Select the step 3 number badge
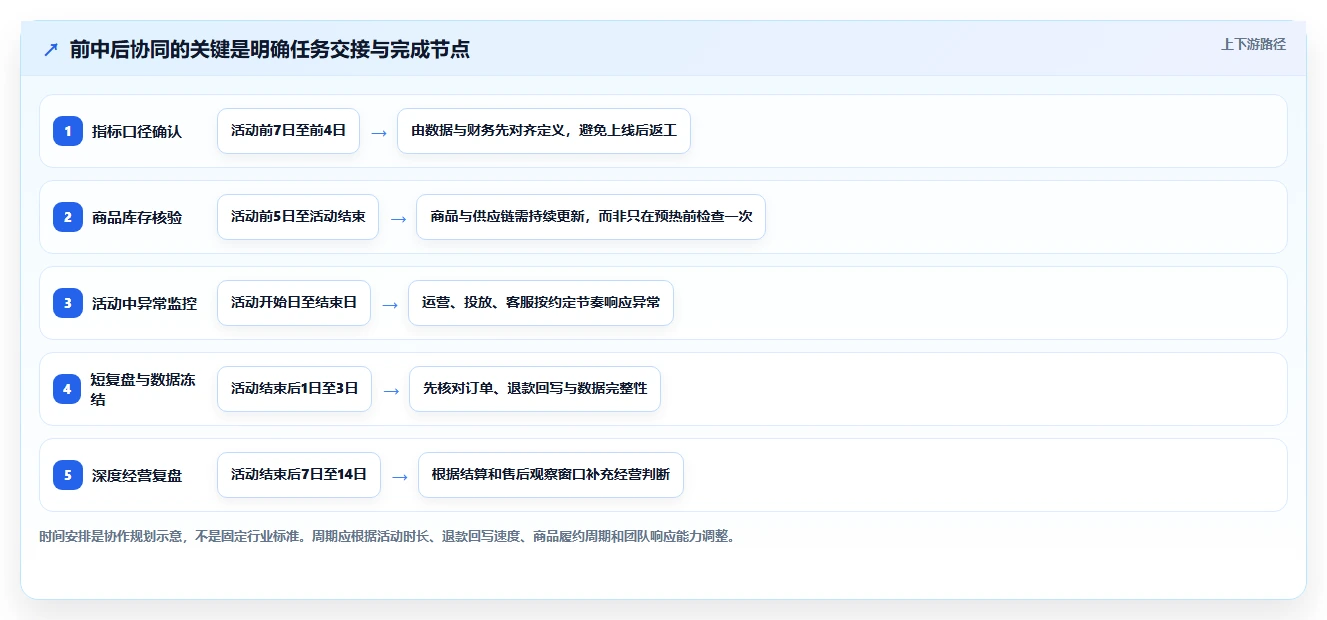Viewport: 1327px width, 620px height. (68, 303)
